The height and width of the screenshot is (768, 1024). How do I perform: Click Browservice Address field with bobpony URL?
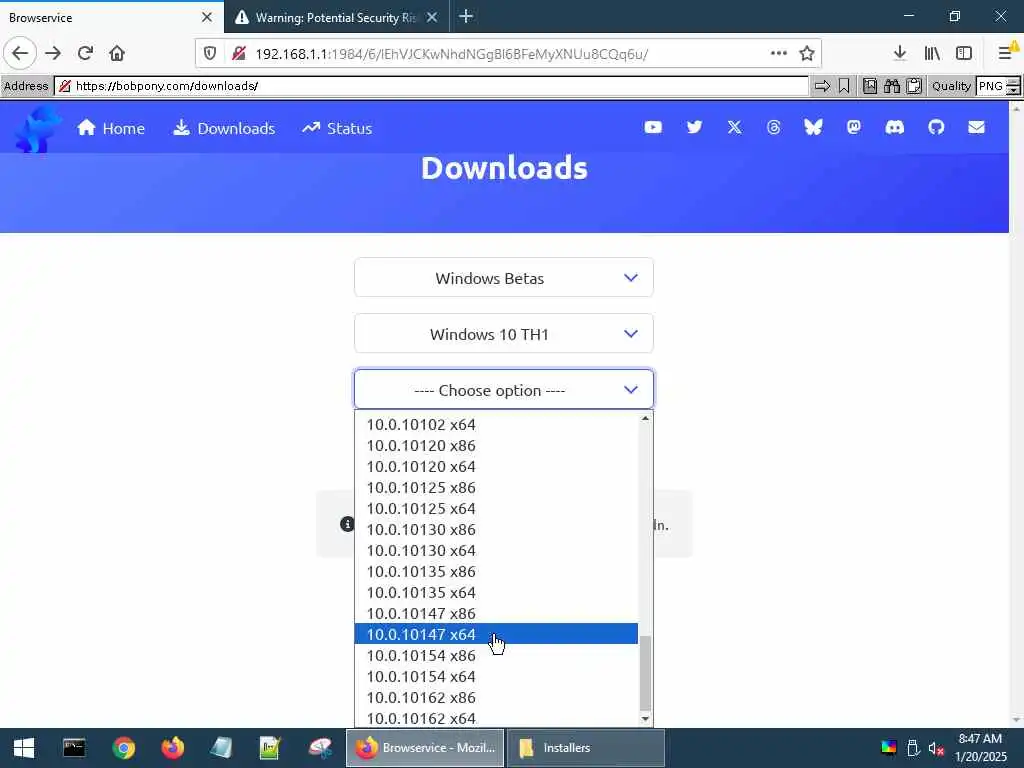[432, 86]
